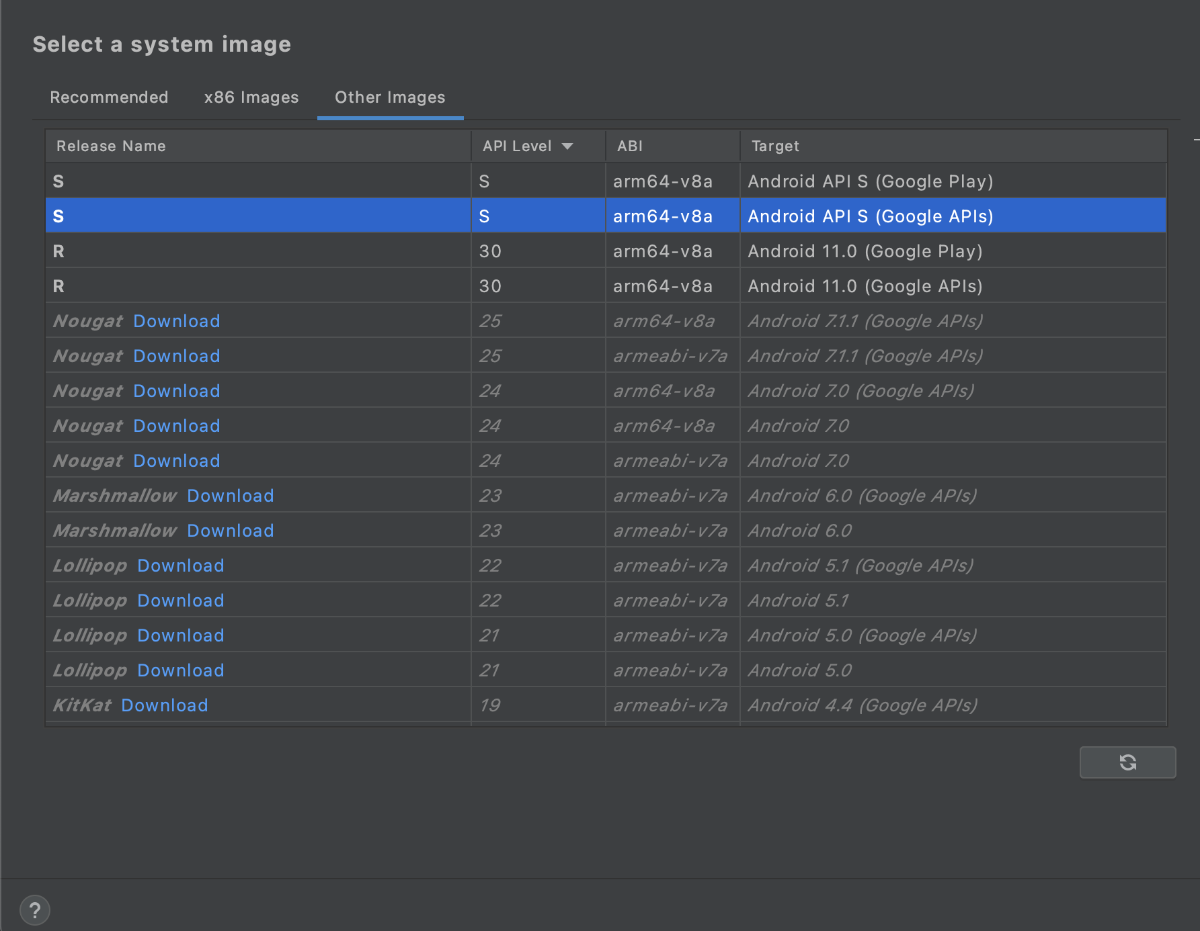
Task: Select Android API S (Google Play) row
Action: tap(606, 181)
